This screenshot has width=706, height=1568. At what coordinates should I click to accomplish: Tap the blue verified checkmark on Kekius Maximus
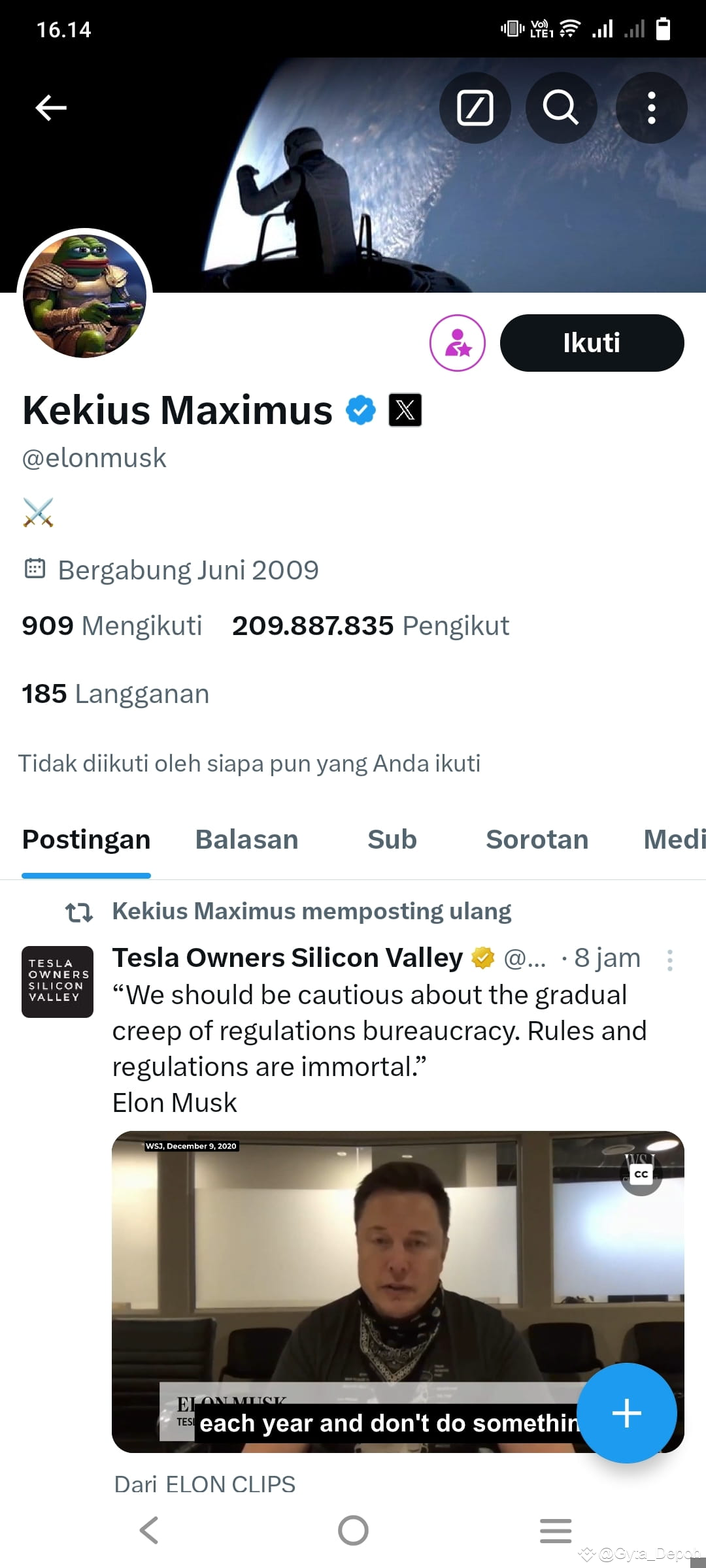[x=360, y=410]
